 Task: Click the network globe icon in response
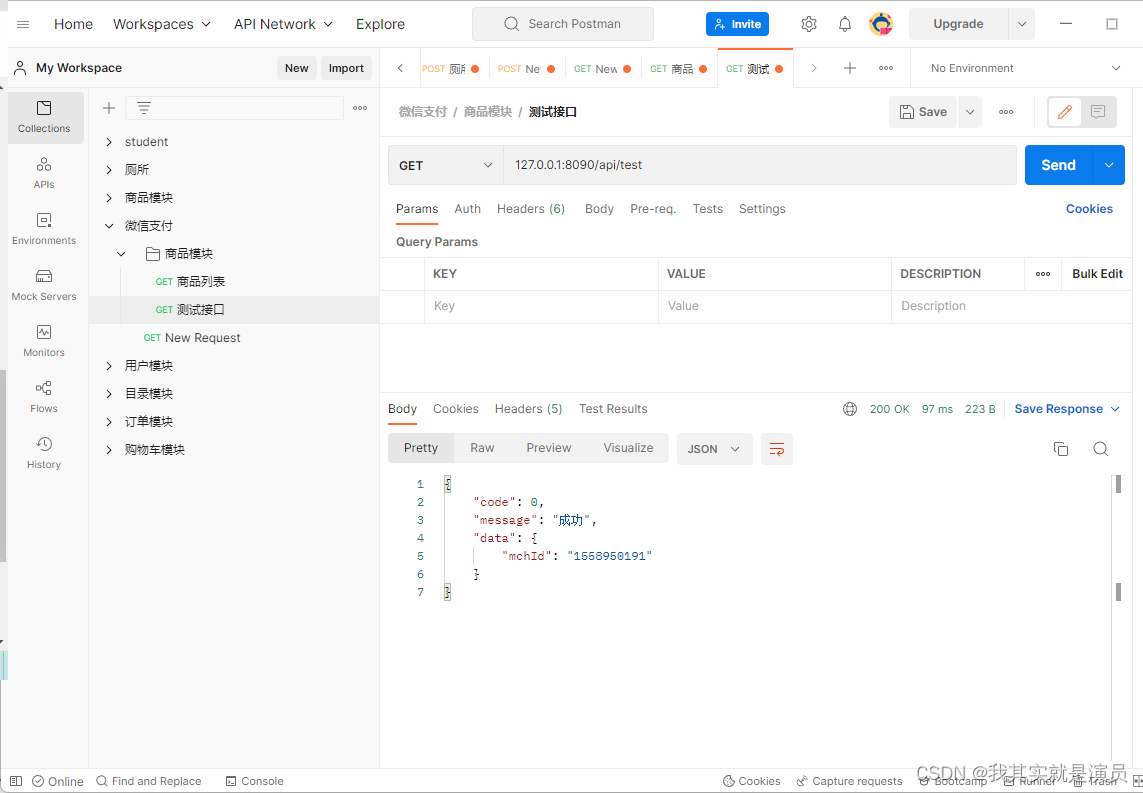[x=850, y=409]
